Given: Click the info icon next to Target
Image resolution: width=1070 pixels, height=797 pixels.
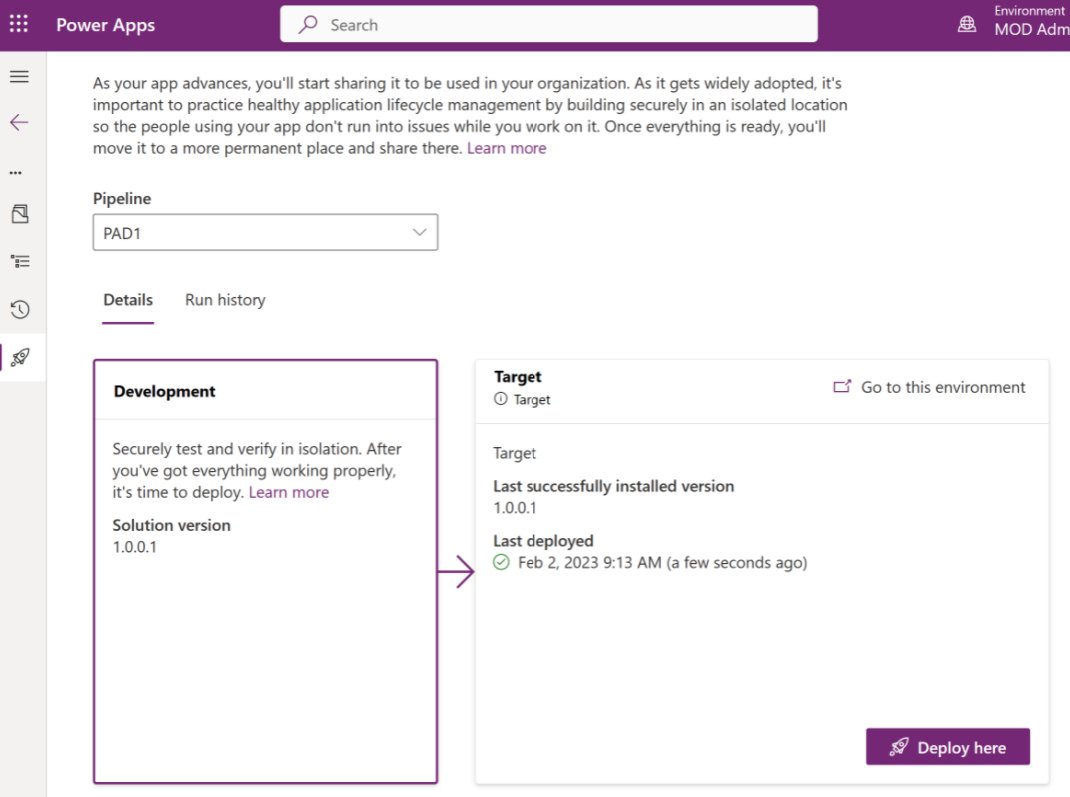Looking at the screenshot, I should pos(498,399).
